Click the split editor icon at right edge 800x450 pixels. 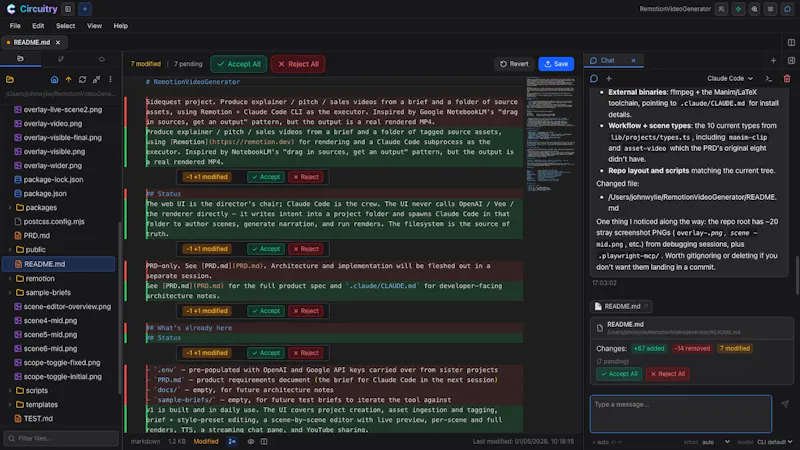[x=791, y=42]
